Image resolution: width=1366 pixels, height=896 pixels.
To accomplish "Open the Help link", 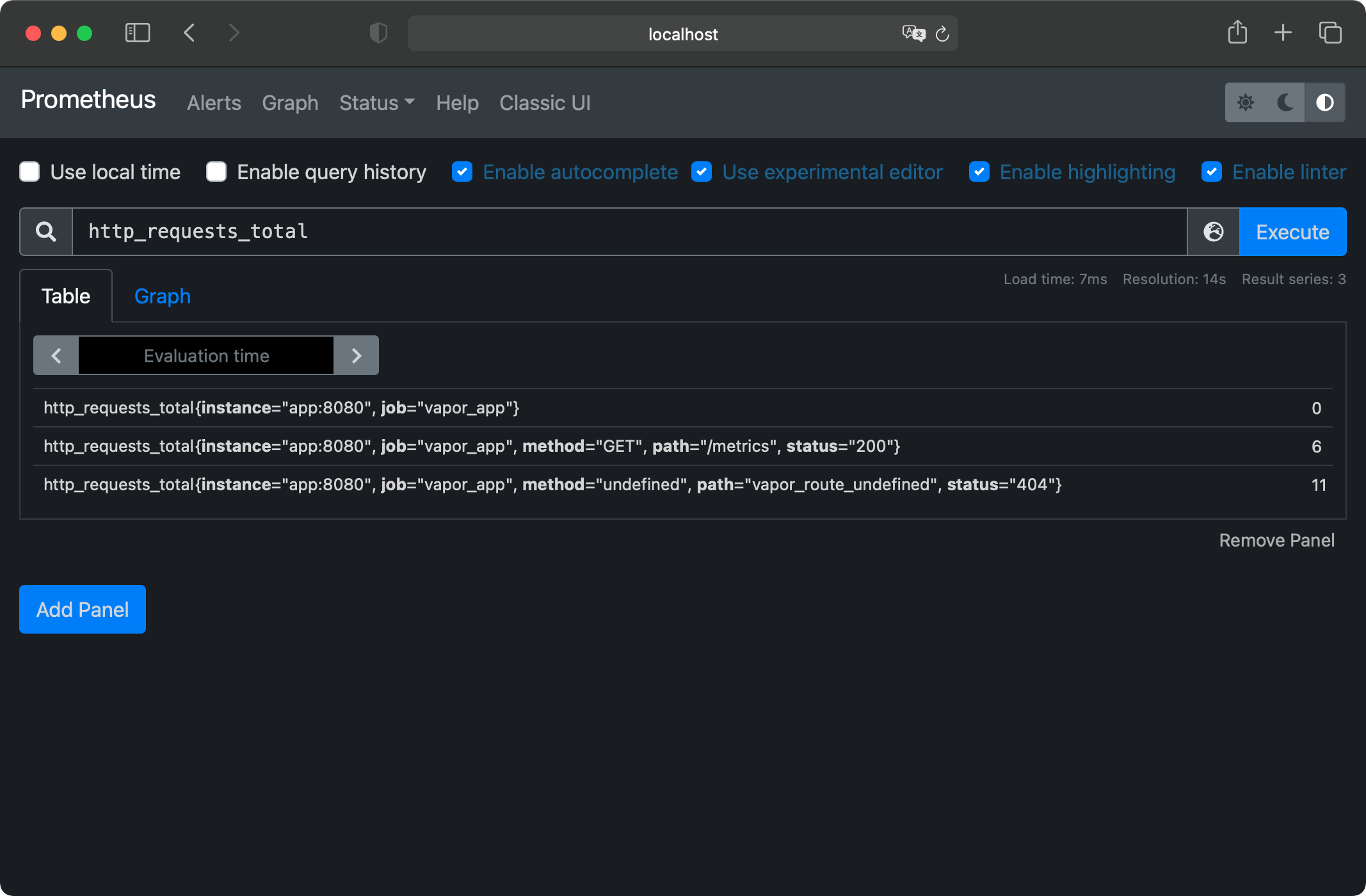I will tap(457, 102).
